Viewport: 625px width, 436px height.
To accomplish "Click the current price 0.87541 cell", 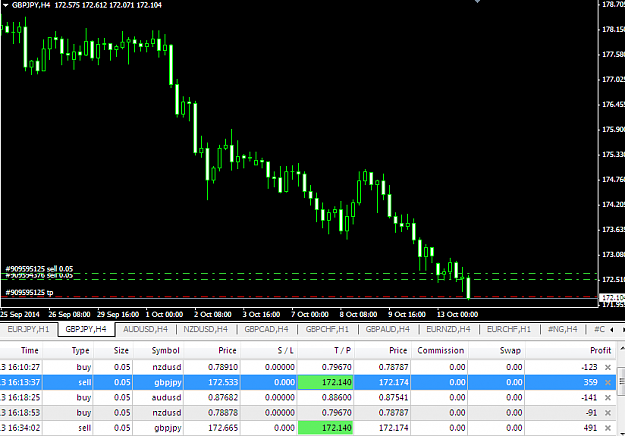I will pos(382,397).
